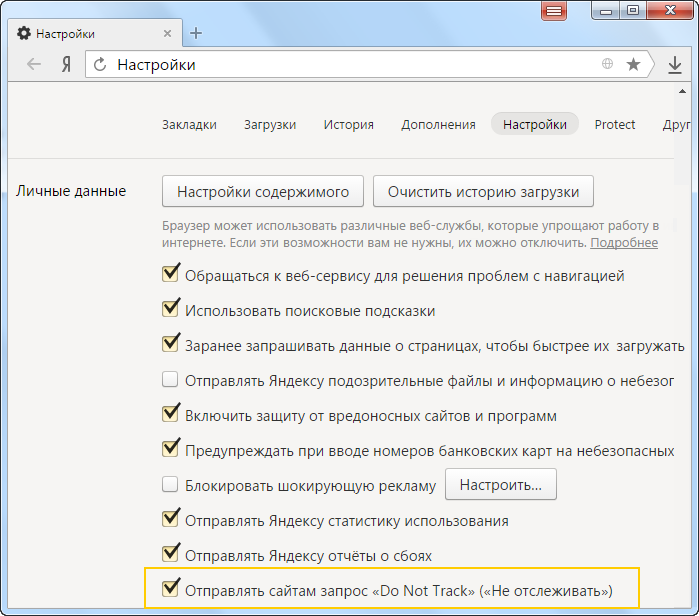Click the Настройки содержимого button
The width and height of the screenshot is (699, 616).
pyautogui.click(x=263, y=191)
